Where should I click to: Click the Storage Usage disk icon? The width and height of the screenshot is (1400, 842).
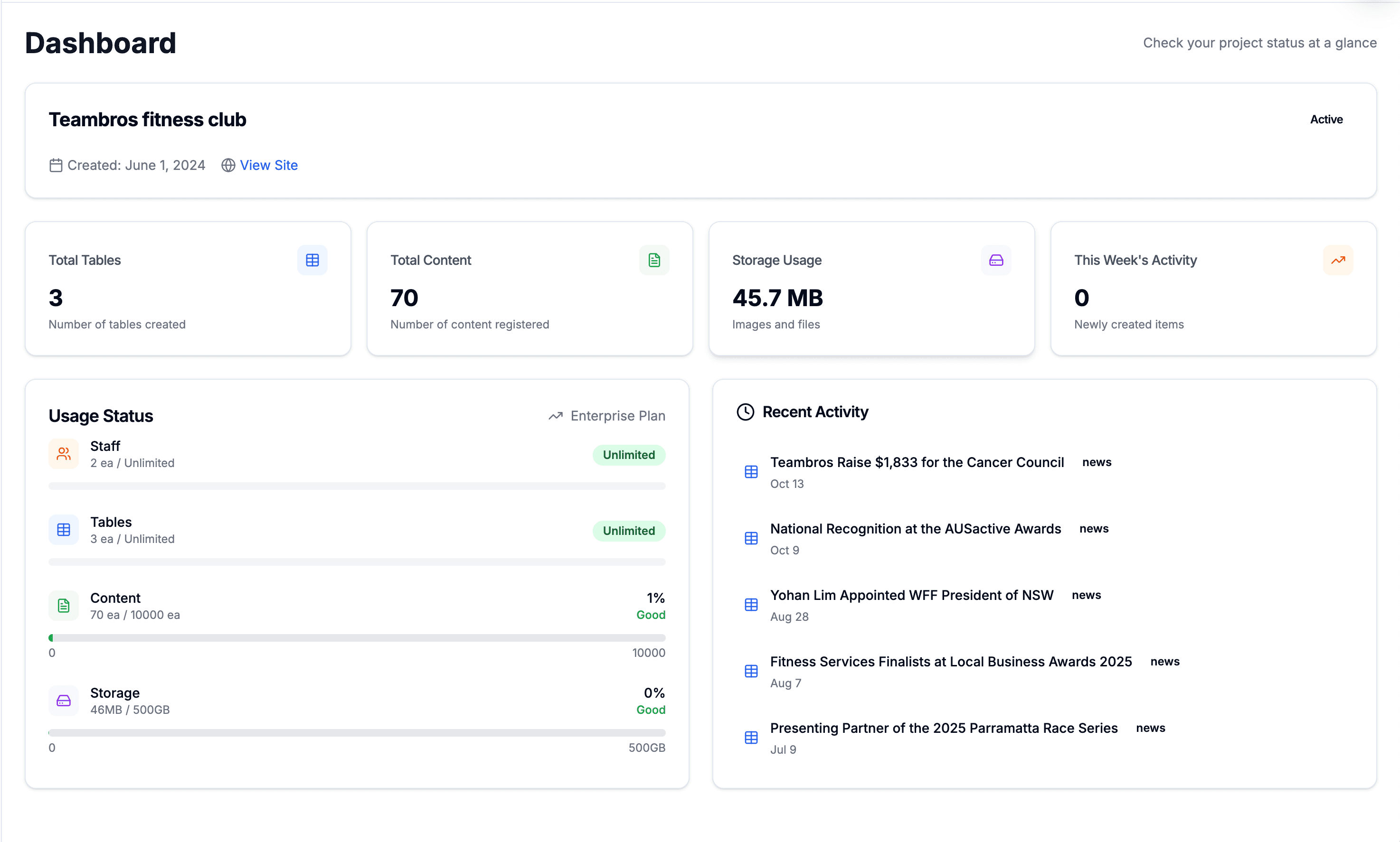tap(996, 260)
